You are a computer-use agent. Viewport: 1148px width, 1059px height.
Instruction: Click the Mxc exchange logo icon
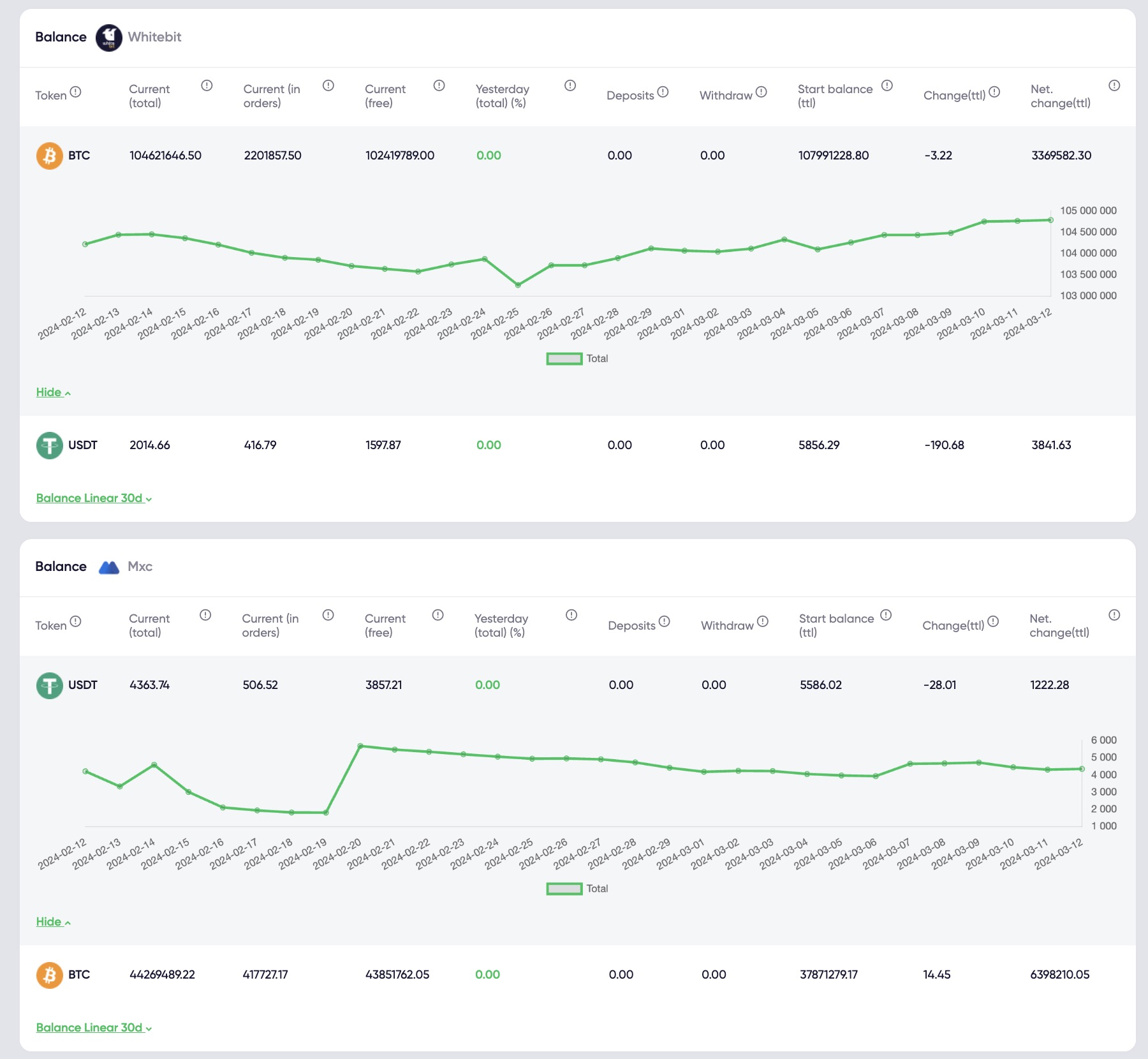click(x=109, y=567)
